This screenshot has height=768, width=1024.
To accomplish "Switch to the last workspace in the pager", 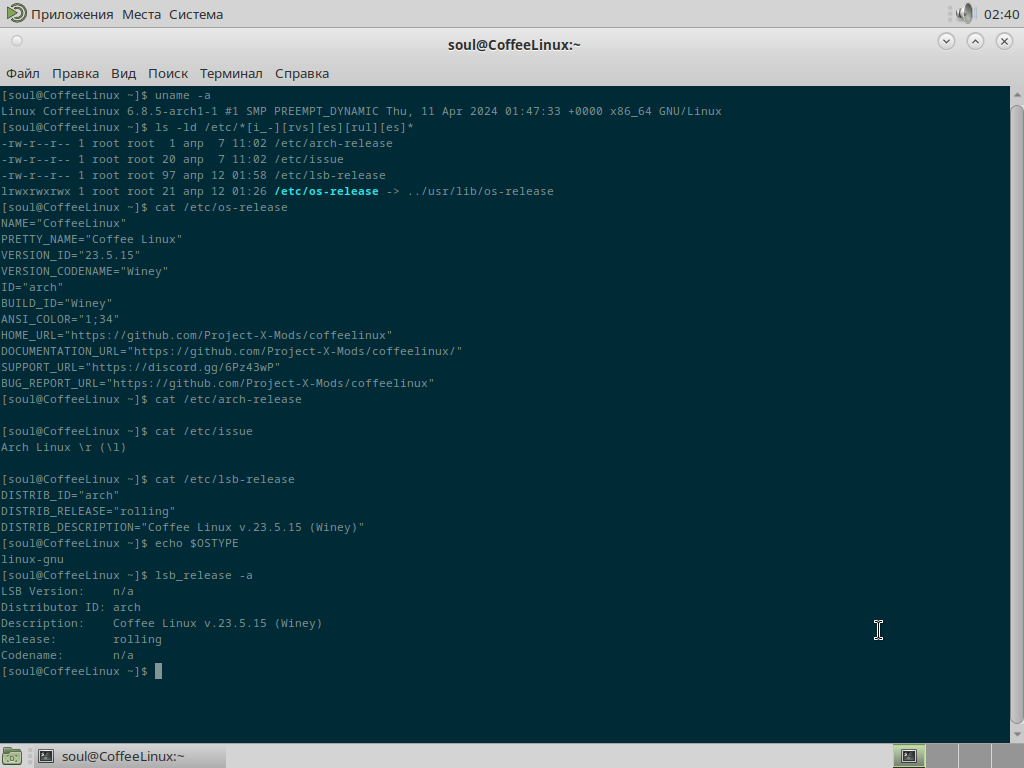I will (1007, 756).
